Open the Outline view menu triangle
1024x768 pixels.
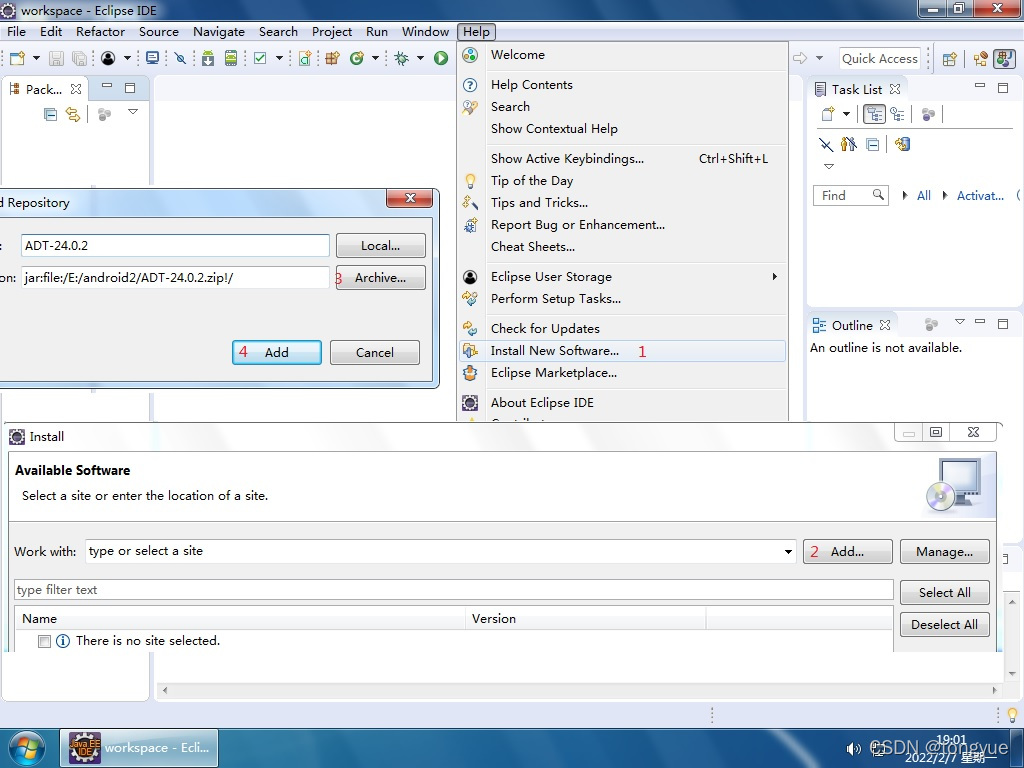(959, 322)
